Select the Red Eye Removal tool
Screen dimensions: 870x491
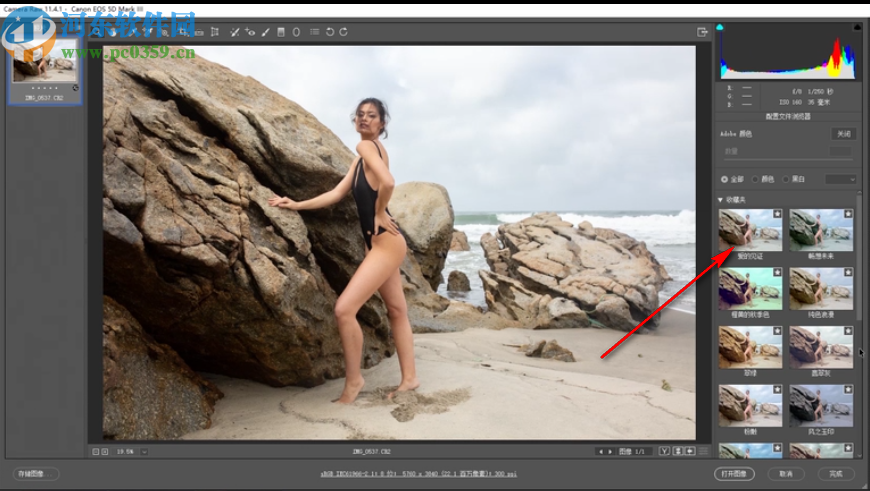coord(250,32)
